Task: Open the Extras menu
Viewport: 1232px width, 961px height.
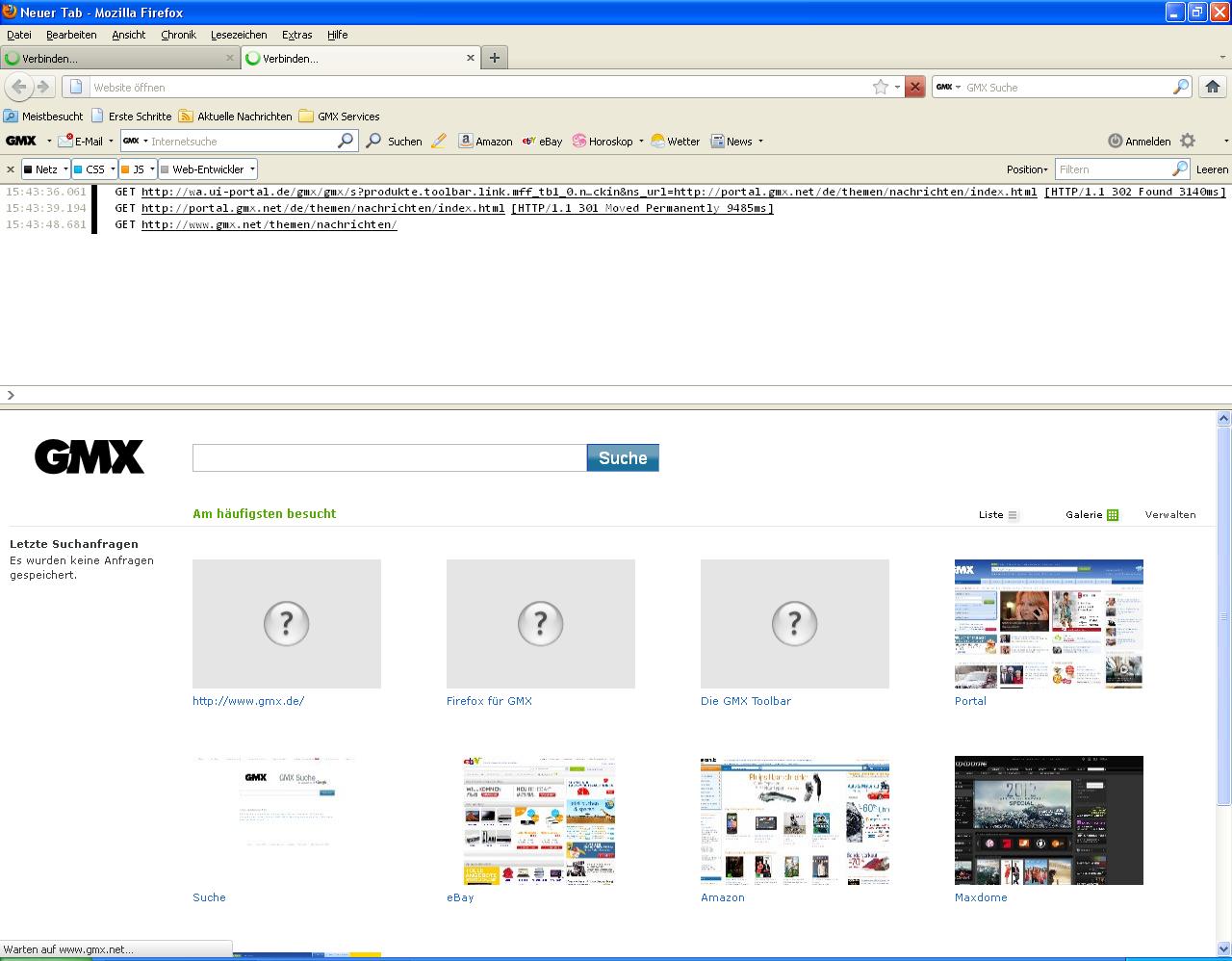Action: [x=297, y=35]
